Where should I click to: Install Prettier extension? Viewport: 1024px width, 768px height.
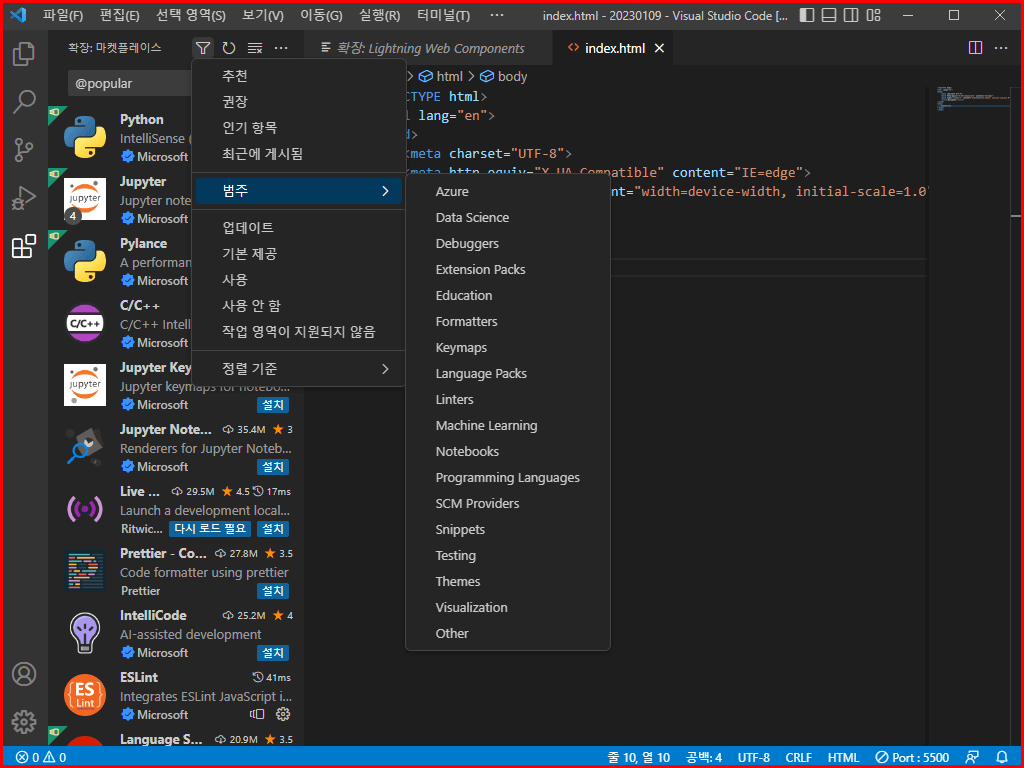(273, 591)
